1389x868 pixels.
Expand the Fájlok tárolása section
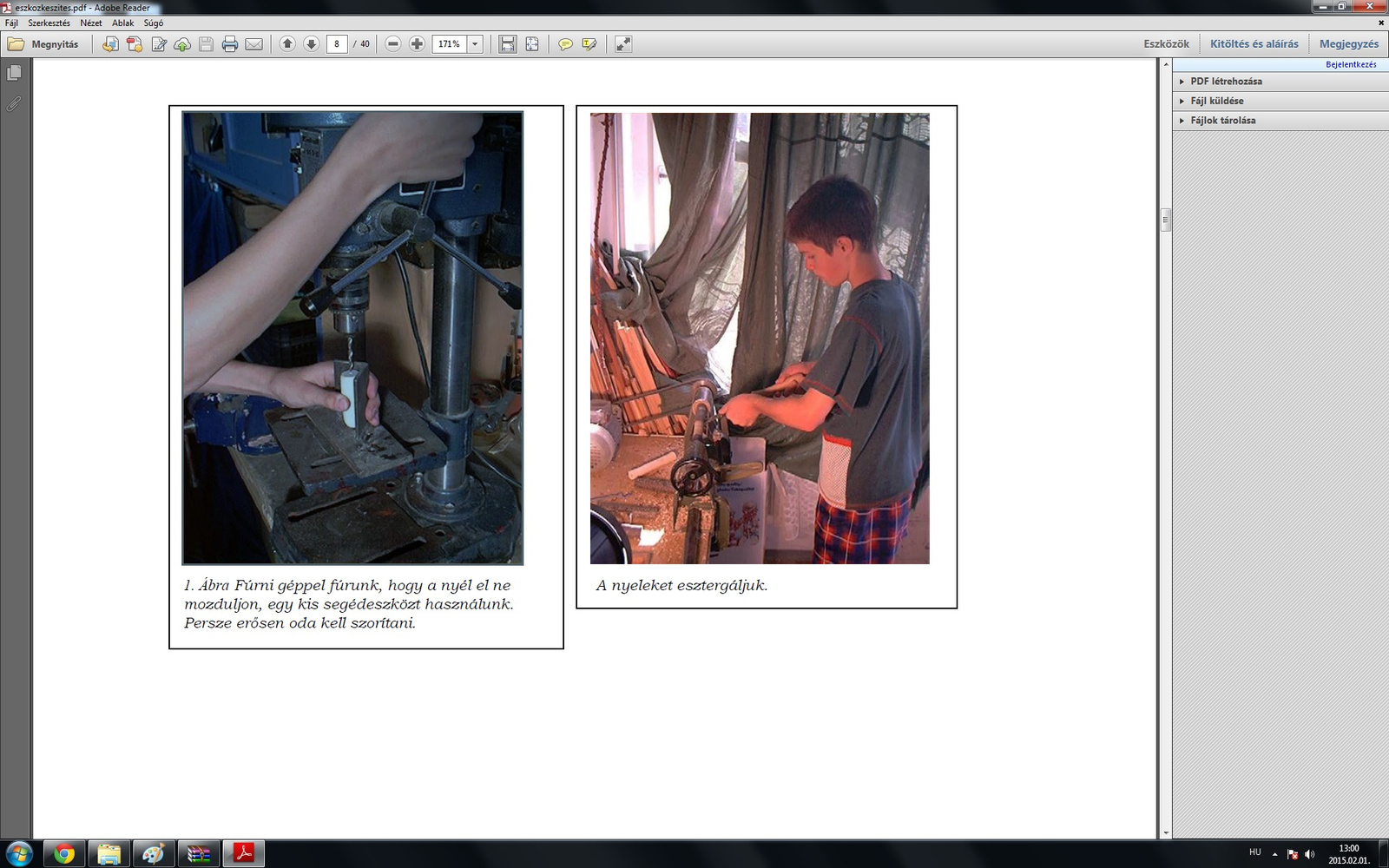1280,121
